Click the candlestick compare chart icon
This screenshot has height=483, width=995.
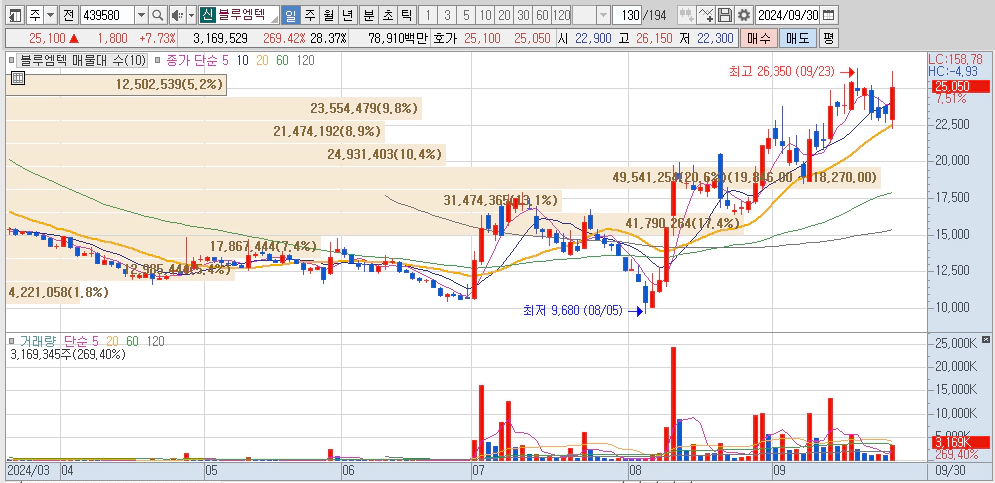(x=686, y=15)
